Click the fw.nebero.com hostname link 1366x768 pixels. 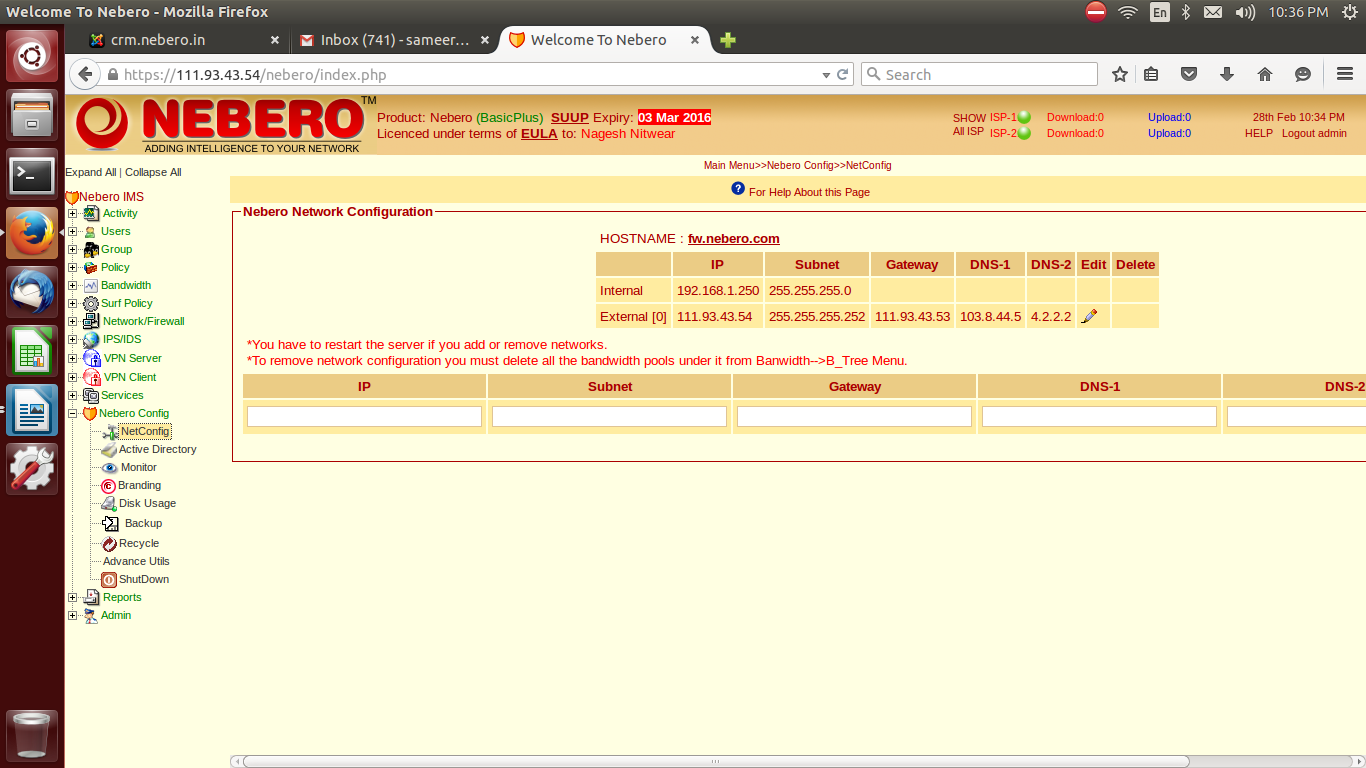coord(734,238)
